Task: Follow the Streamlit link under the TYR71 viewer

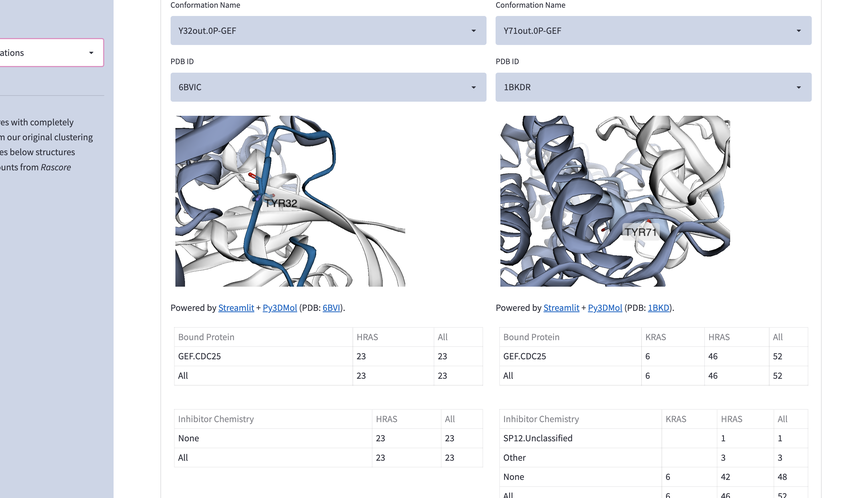Action: [561, 308]
